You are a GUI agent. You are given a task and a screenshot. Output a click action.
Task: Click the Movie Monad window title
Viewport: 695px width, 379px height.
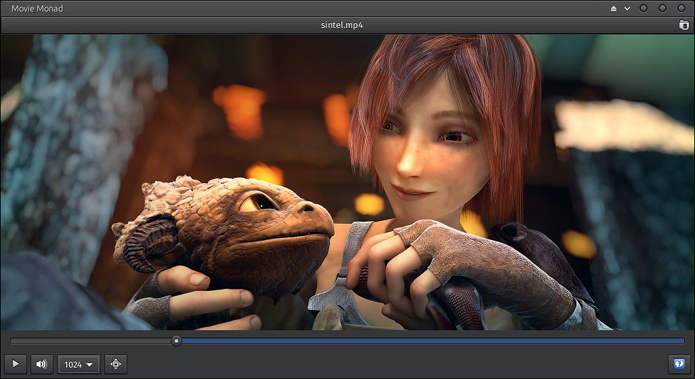[37, 8]
